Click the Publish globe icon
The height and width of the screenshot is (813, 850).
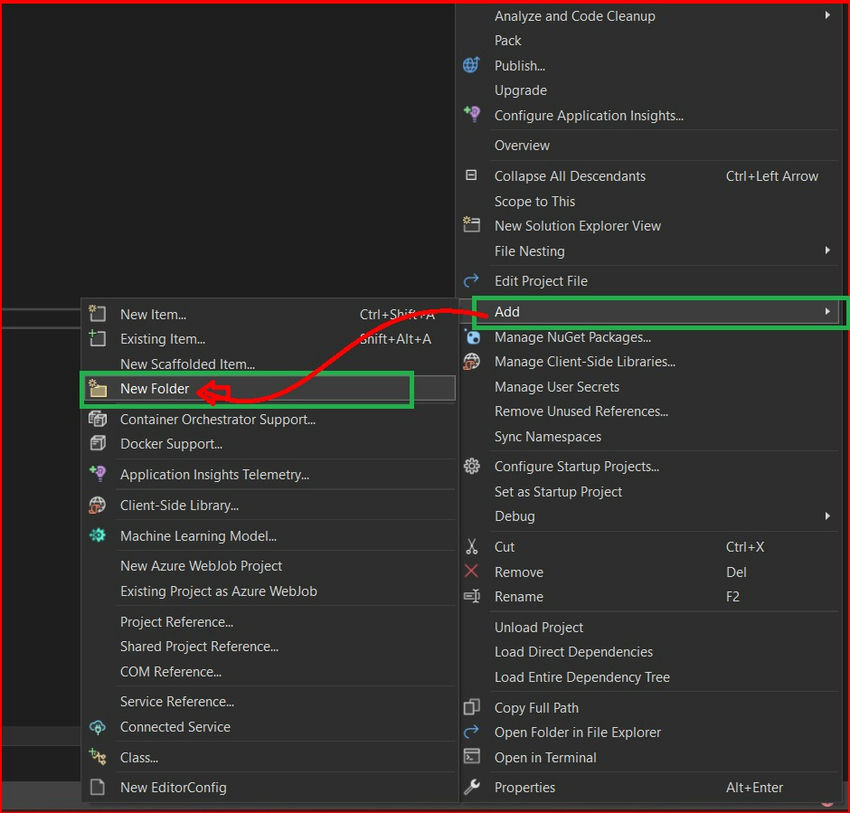[471, 65]
